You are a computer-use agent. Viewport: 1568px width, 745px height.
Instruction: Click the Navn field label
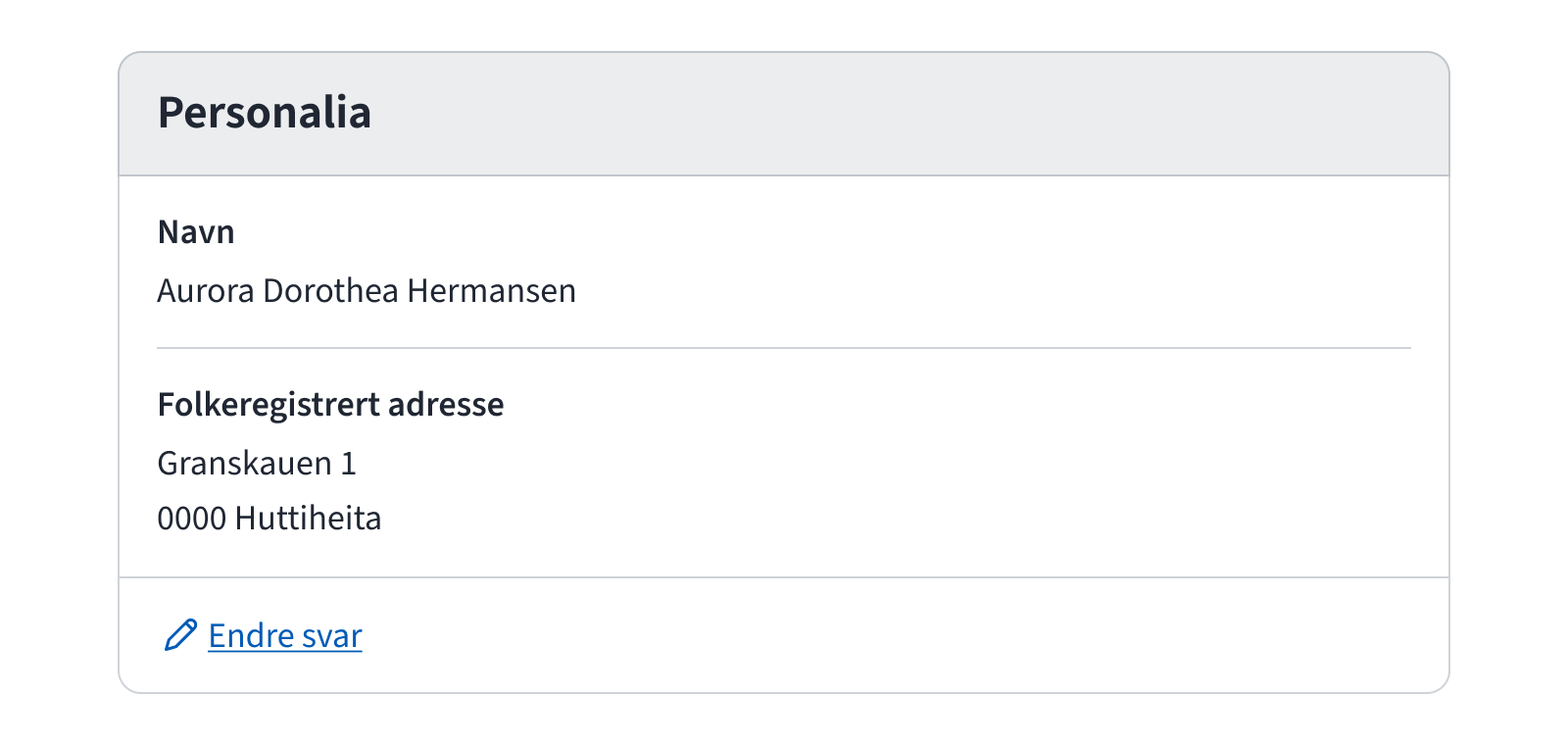(x=195, y=231)
